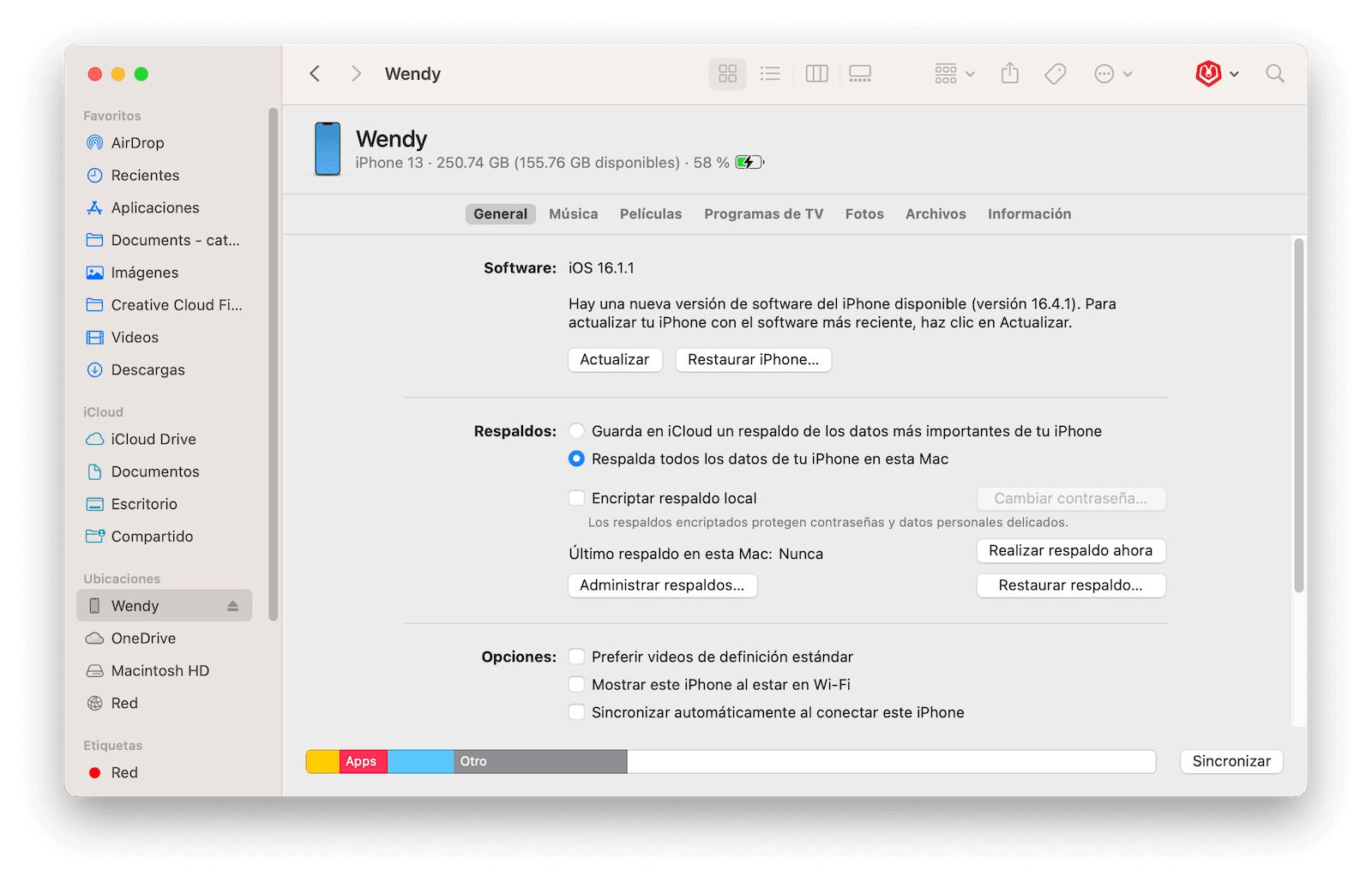
Task: Switch to gallery view
Action: point(860,74)
